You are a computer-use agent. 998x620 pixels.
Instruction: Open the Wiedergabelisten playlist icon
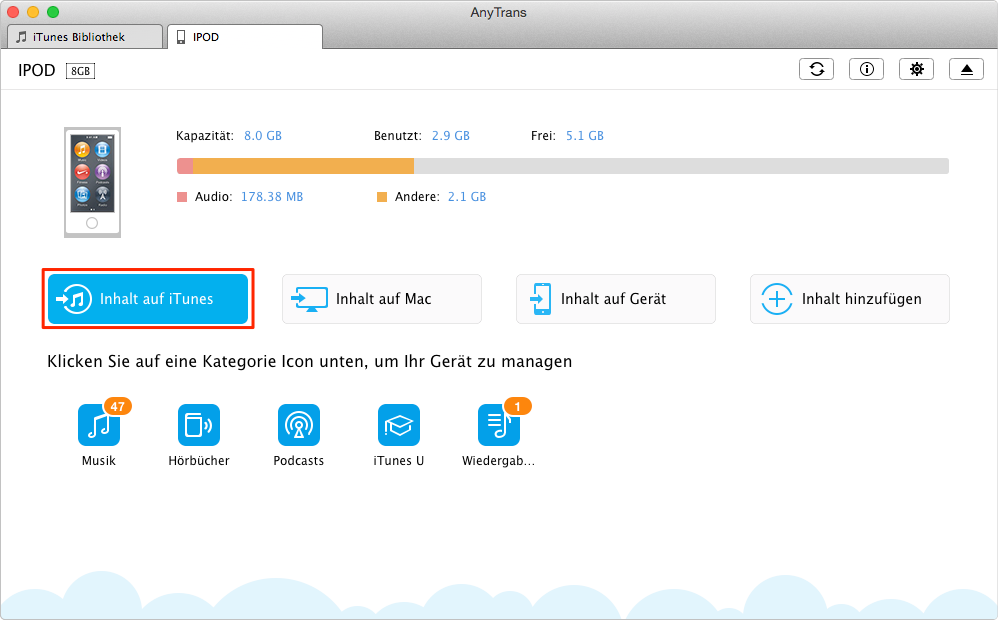(498, 425)
